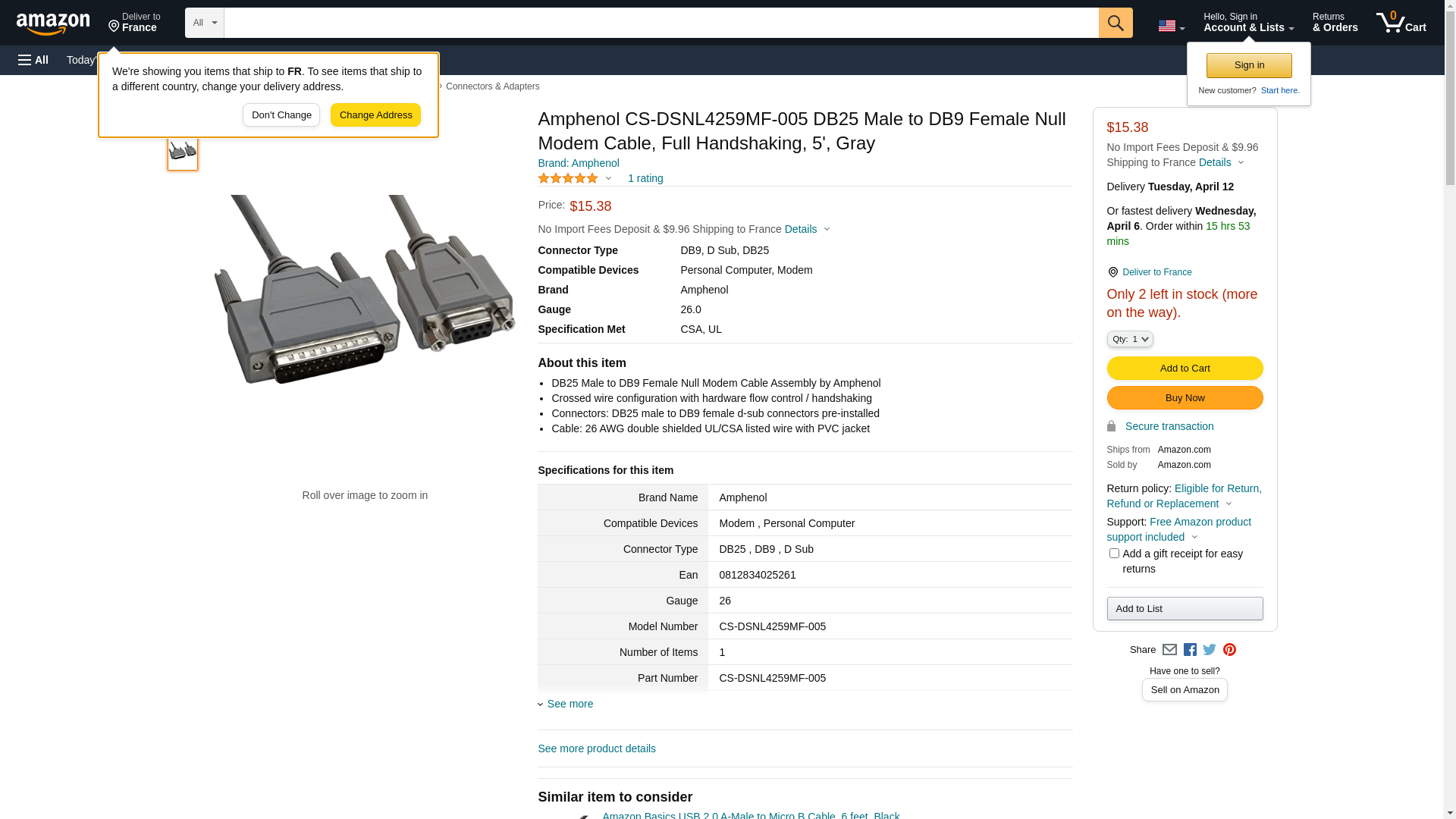Open Returns & Orders menu
The width and height of the screenshot is (1456, 819).
coord(1335,23)
